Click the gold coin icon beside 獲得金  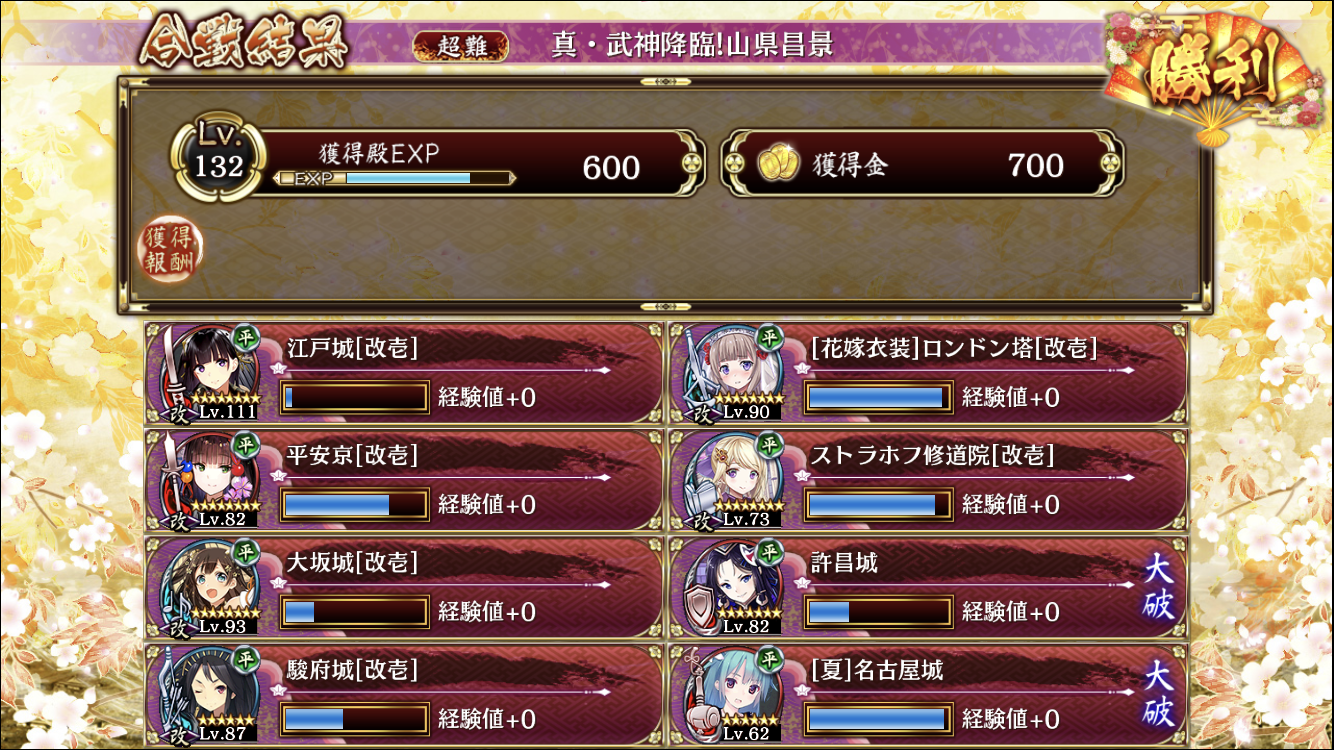[776, 164]
